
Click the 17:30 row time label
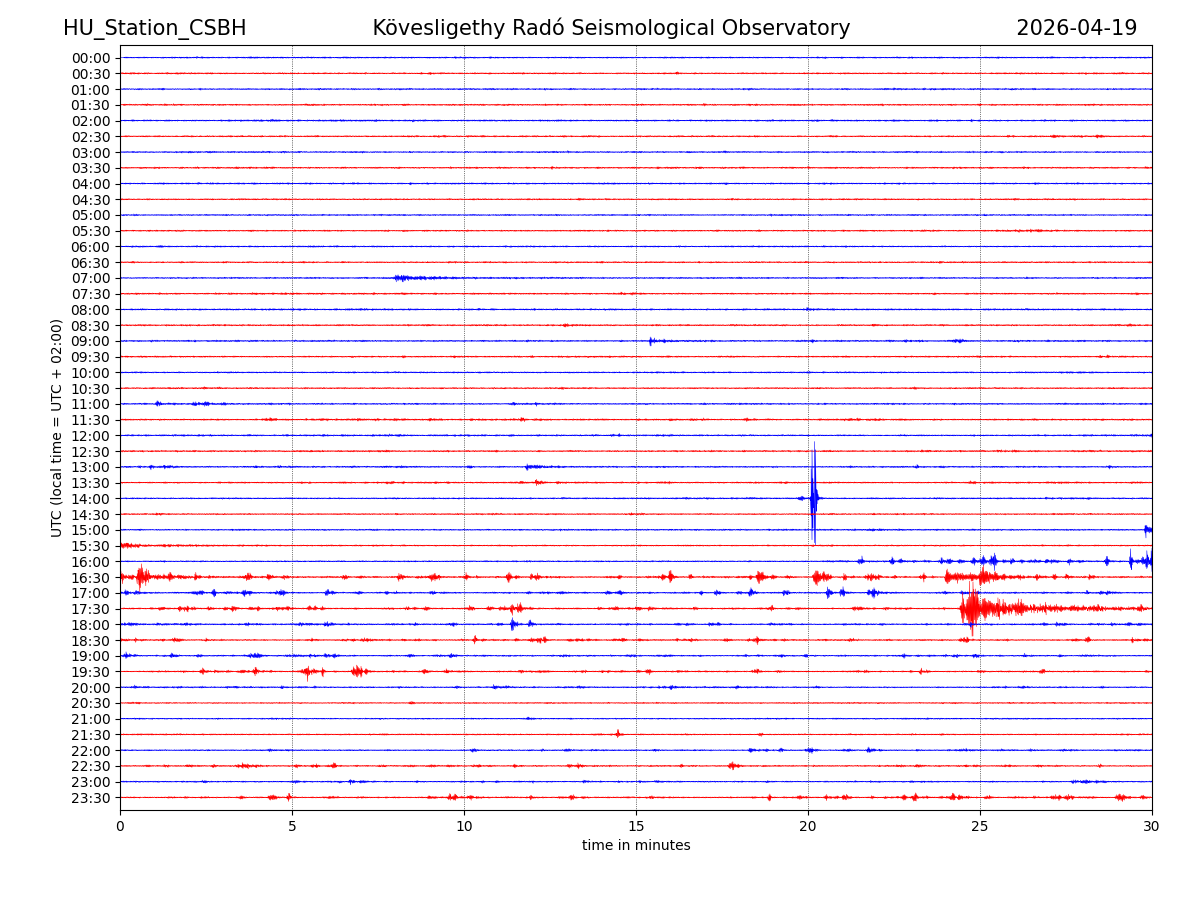click(91, 609)
